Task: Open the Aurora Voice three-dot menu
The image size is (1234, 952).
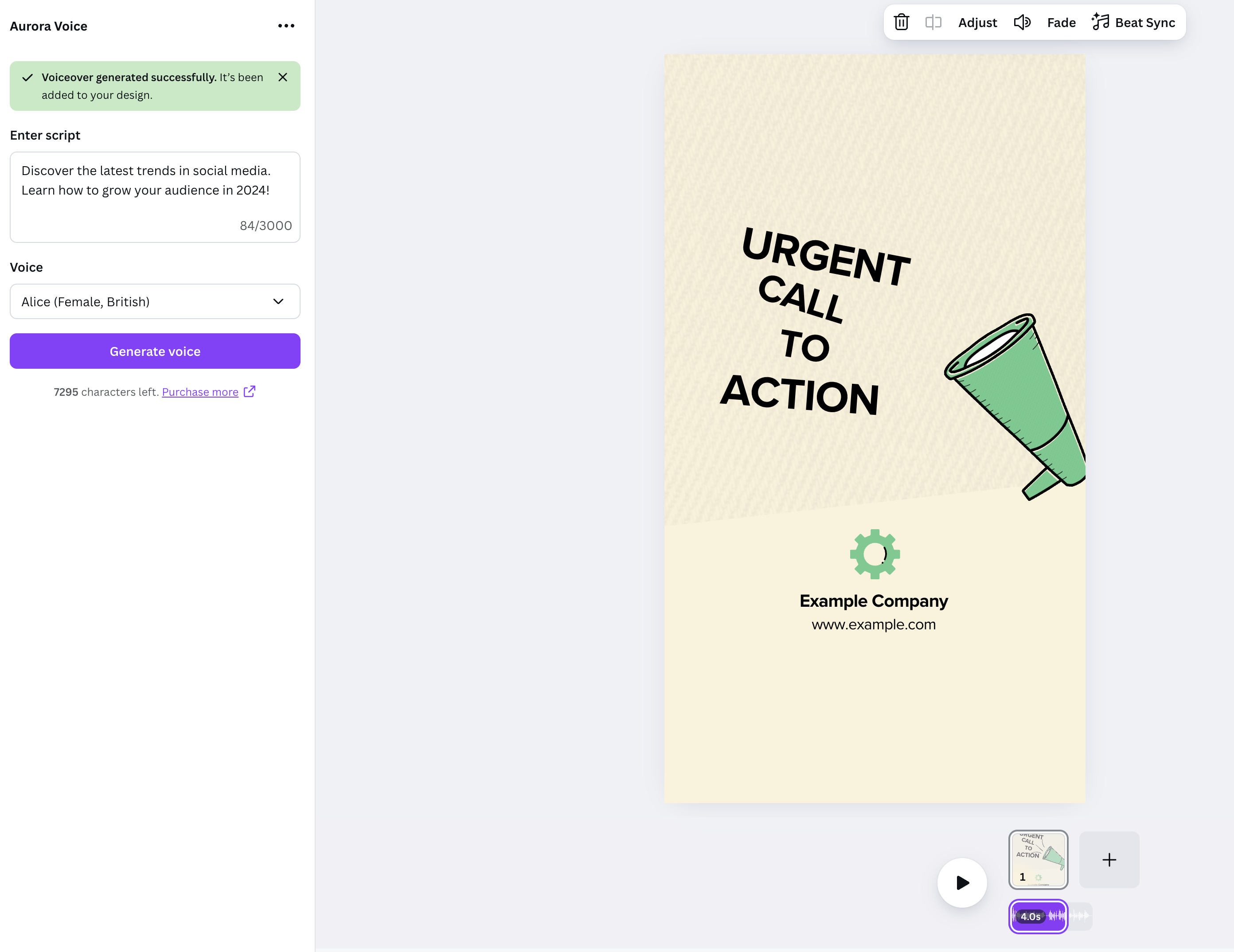Action: (x=286, y=26)
